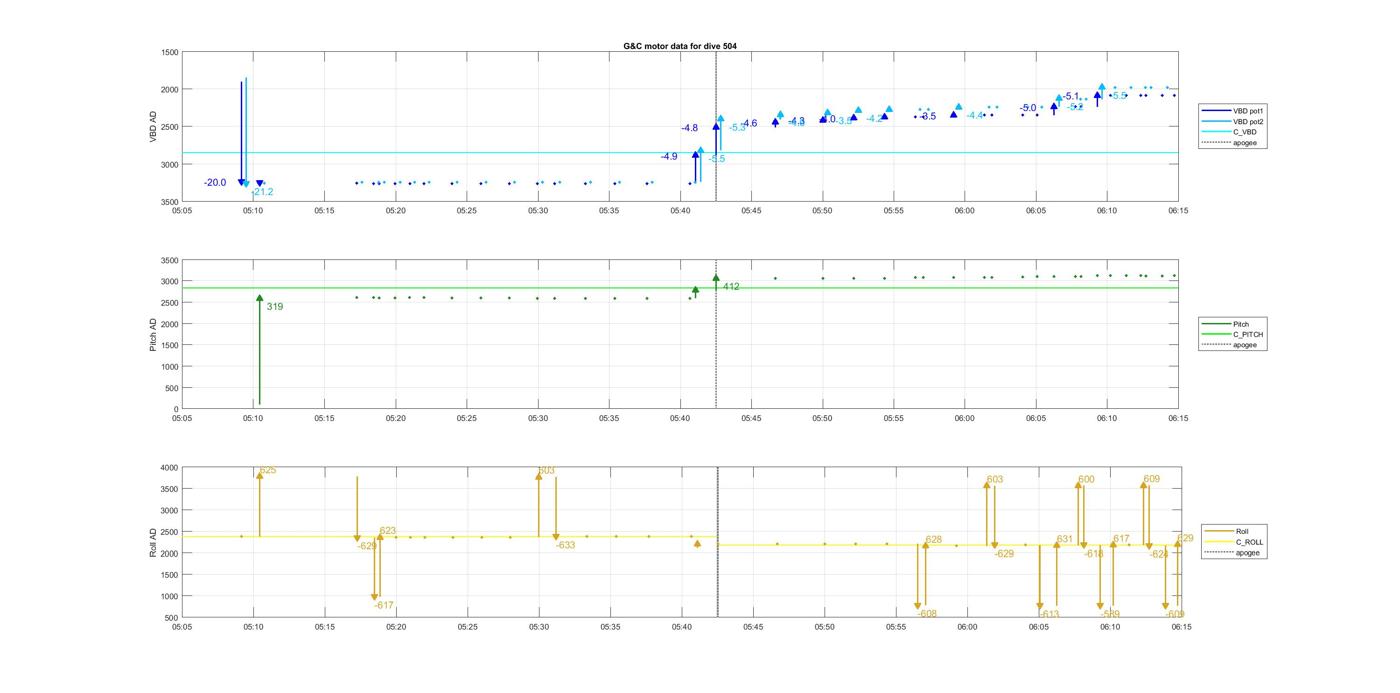Click the "-608" roll data label
Viewport: 1400px width, 693px height.
[x=927, y=614]
